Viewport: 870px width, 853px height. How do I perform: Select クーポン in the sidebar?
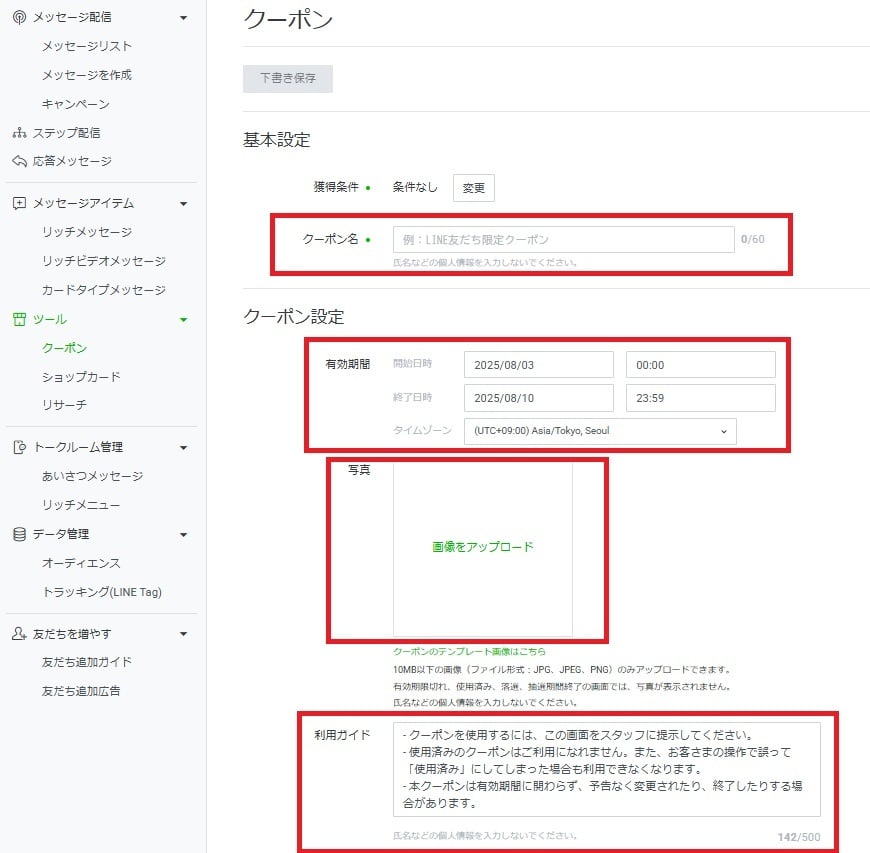click(x=65, y=348)
